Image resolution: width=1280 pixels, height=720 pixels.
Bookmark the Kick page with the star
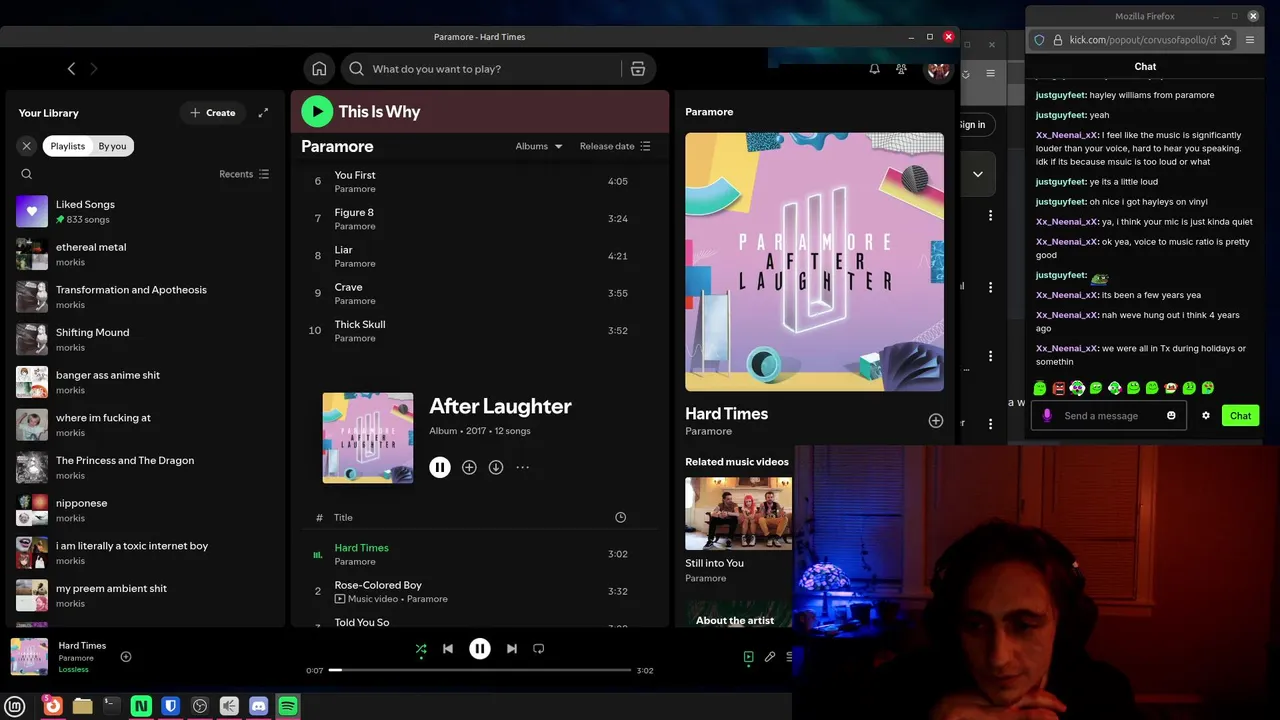(x=1226, y=40)
